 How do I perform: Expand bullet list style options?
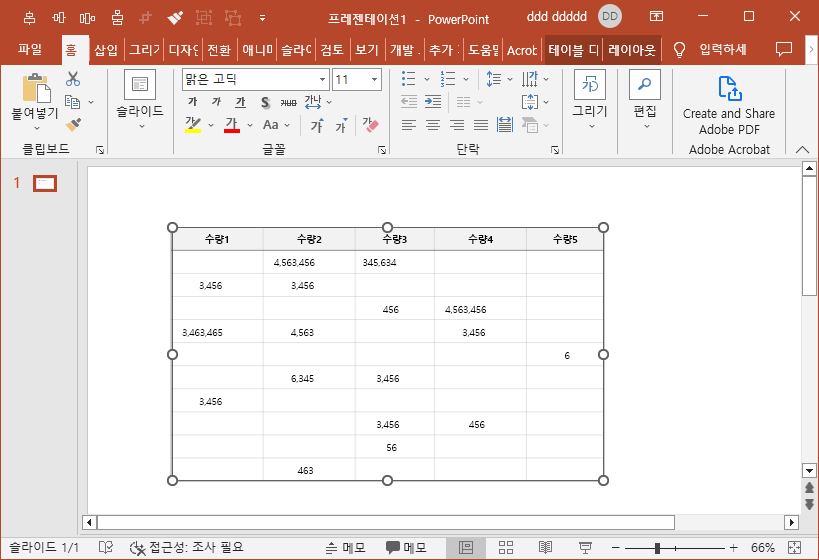point(427,79)
